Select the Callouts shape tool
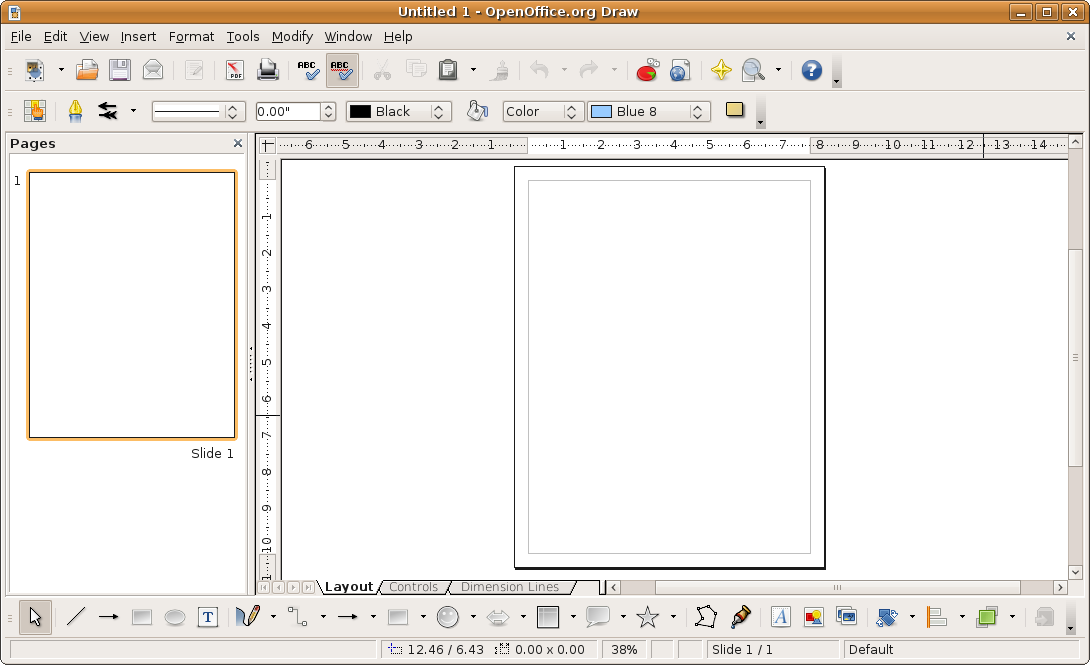Viewport: 1090px width, 665px height. [598, 616]
